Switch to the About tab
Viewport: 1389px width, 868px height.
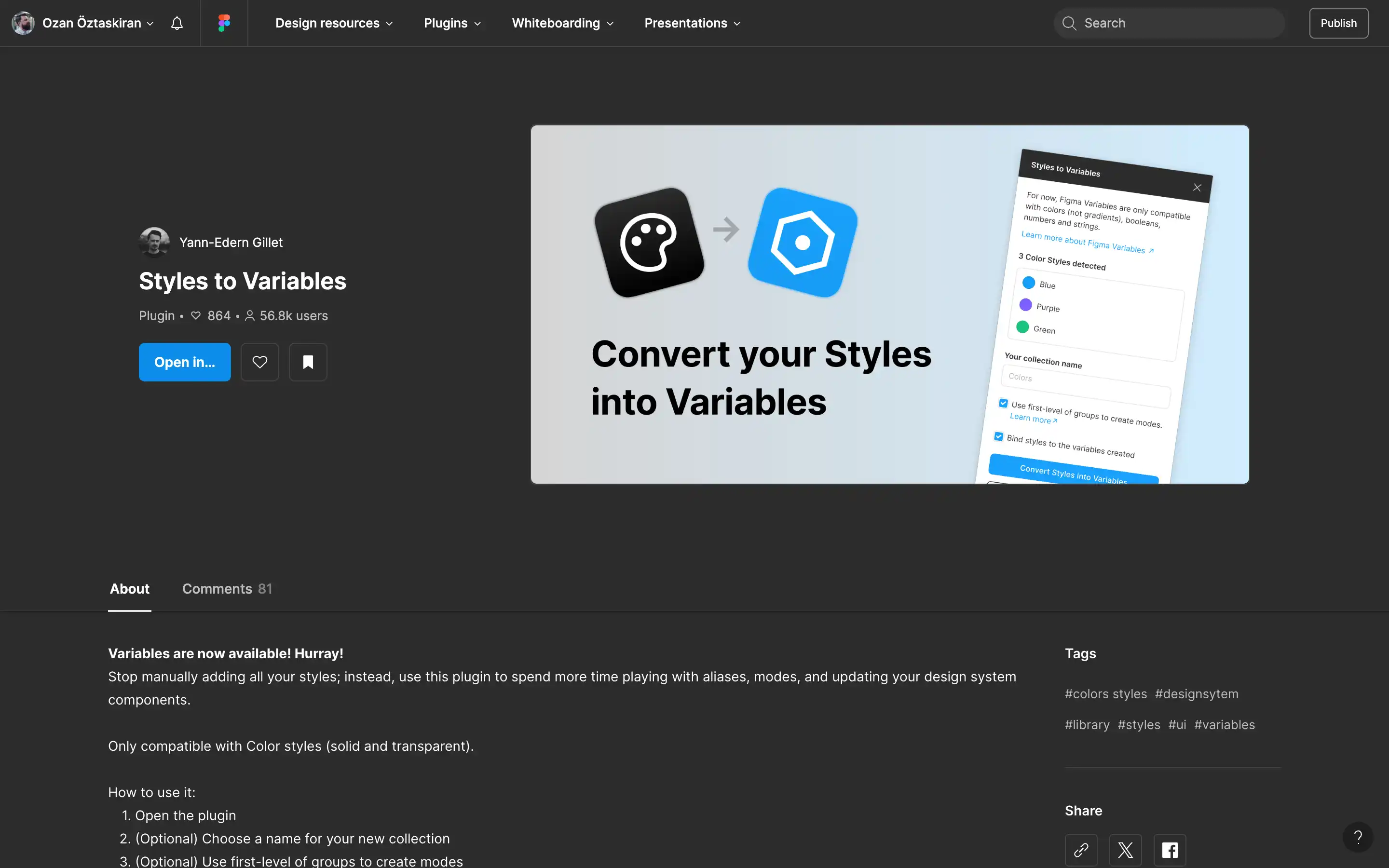click(130, 588)
